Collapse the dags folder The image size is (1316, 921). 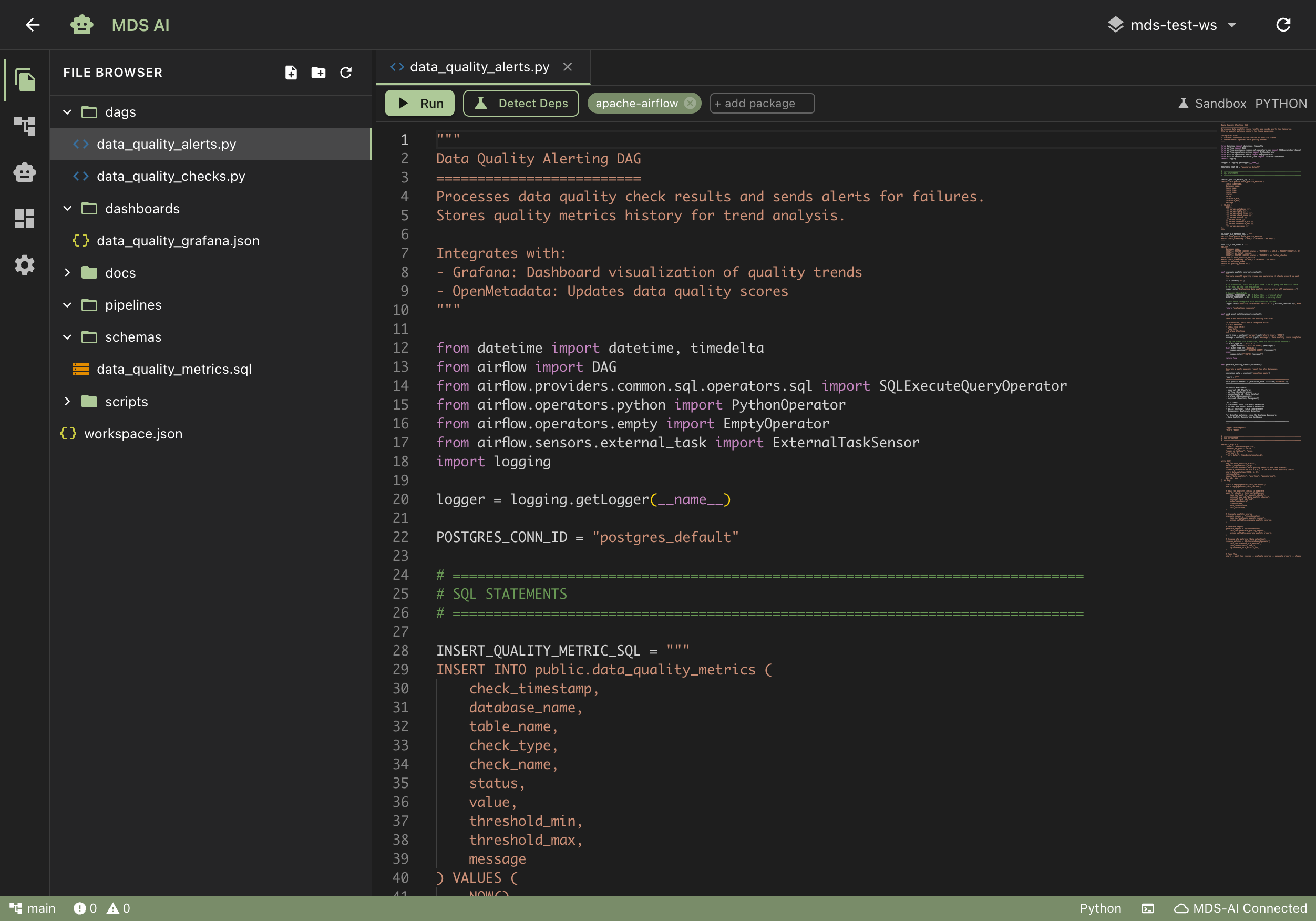pos(68,112)
